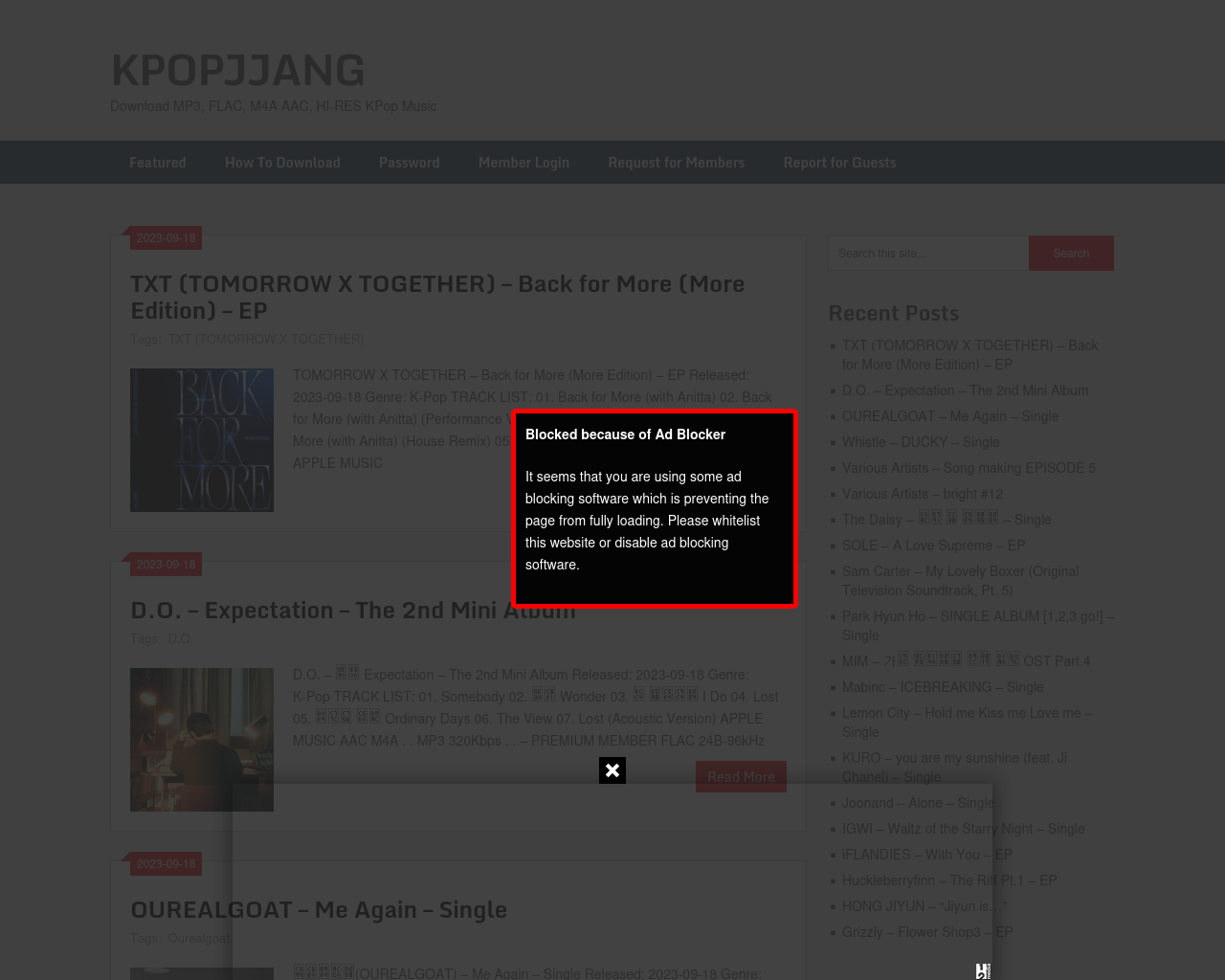The image size is (1225, 980).
Task: Open the OUREALGOAT – Me Again post title
Action: 319,909
